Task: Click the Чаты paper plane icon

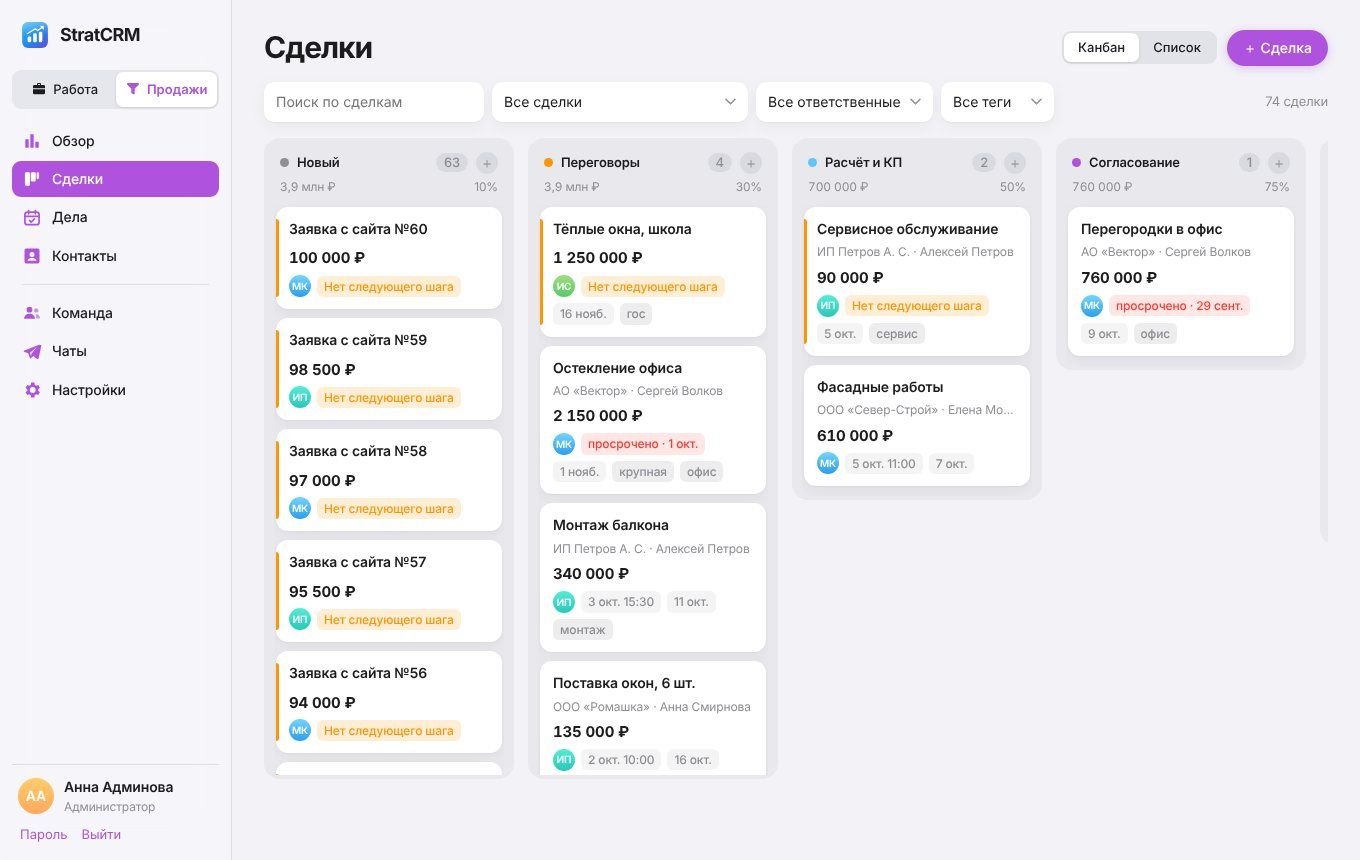Action: pyautogui.click(x=32, y=351)
